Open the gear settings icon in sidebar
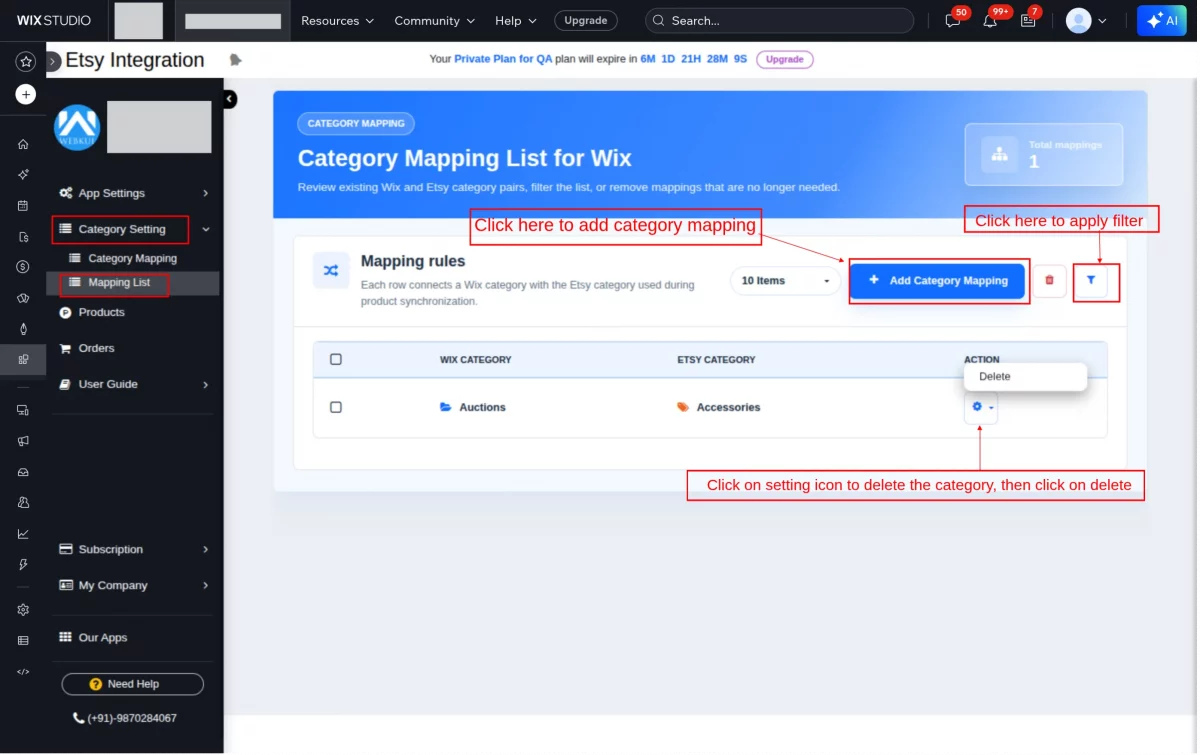 [x=23, y=610]
